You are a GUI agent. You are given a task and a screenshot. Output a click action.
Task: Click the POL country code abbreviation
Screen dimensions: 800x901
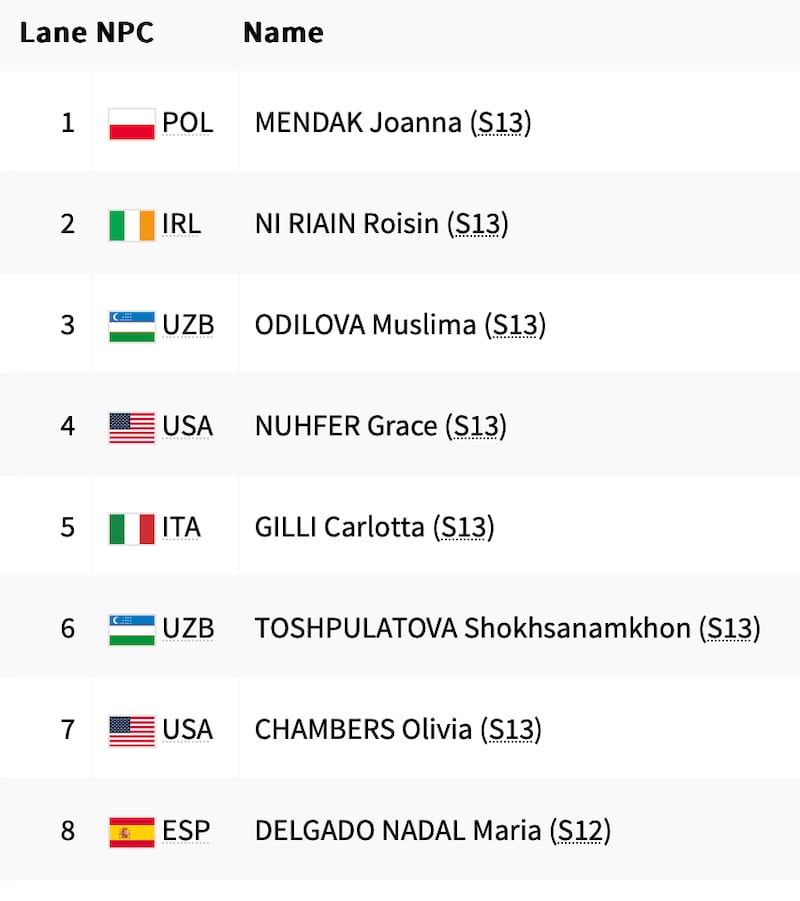point(188,124)
